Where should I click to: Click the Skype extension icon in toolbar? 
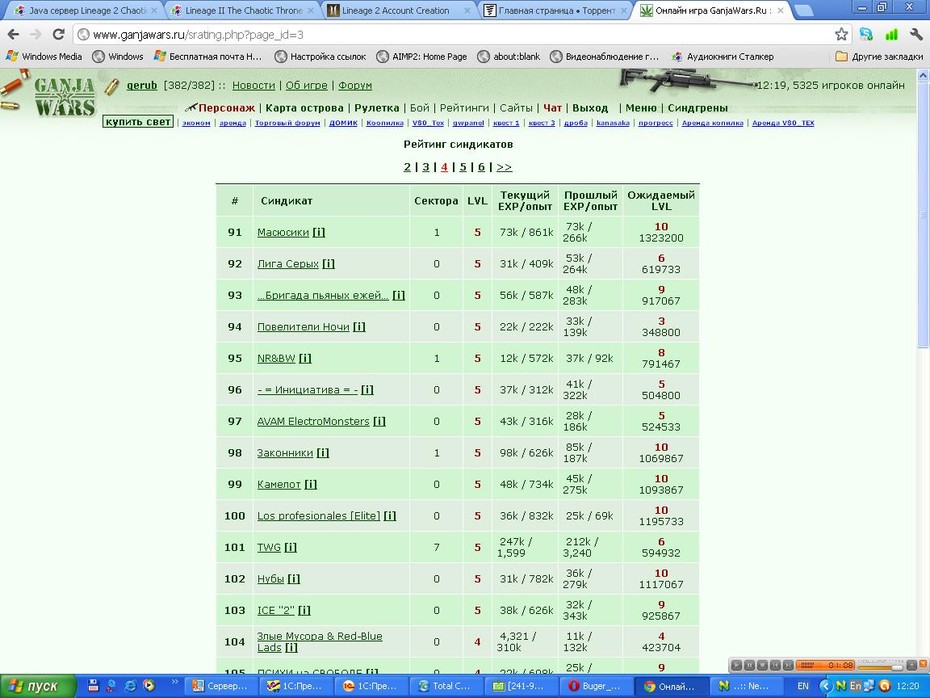[x=866, y=34]
